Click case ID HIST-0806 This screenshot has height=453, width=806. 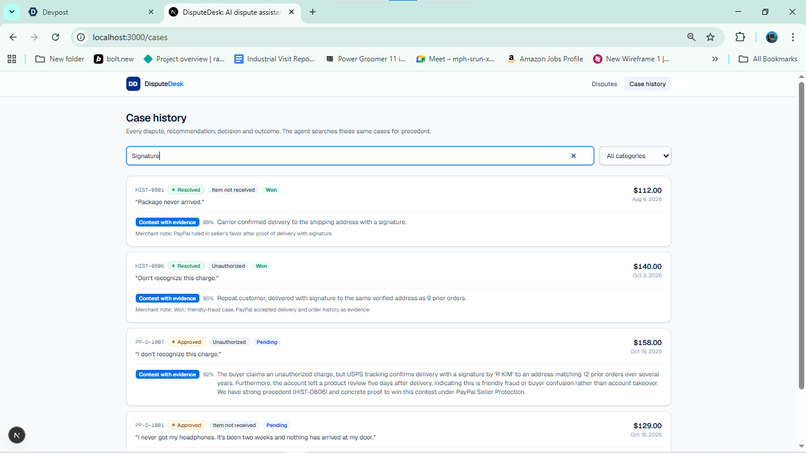click(x=150, y=266)
